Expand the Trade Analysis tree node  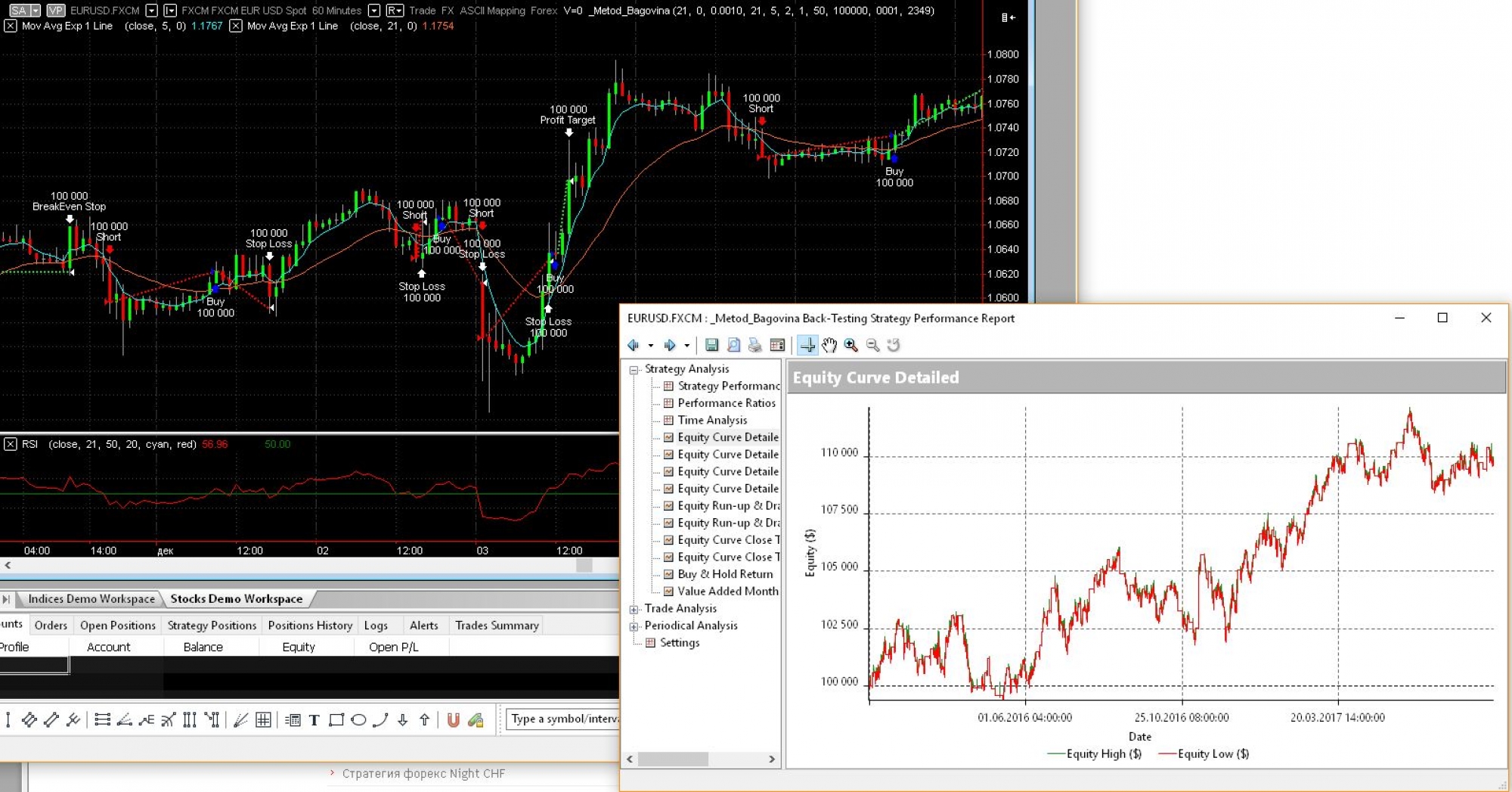pos(634,609)
